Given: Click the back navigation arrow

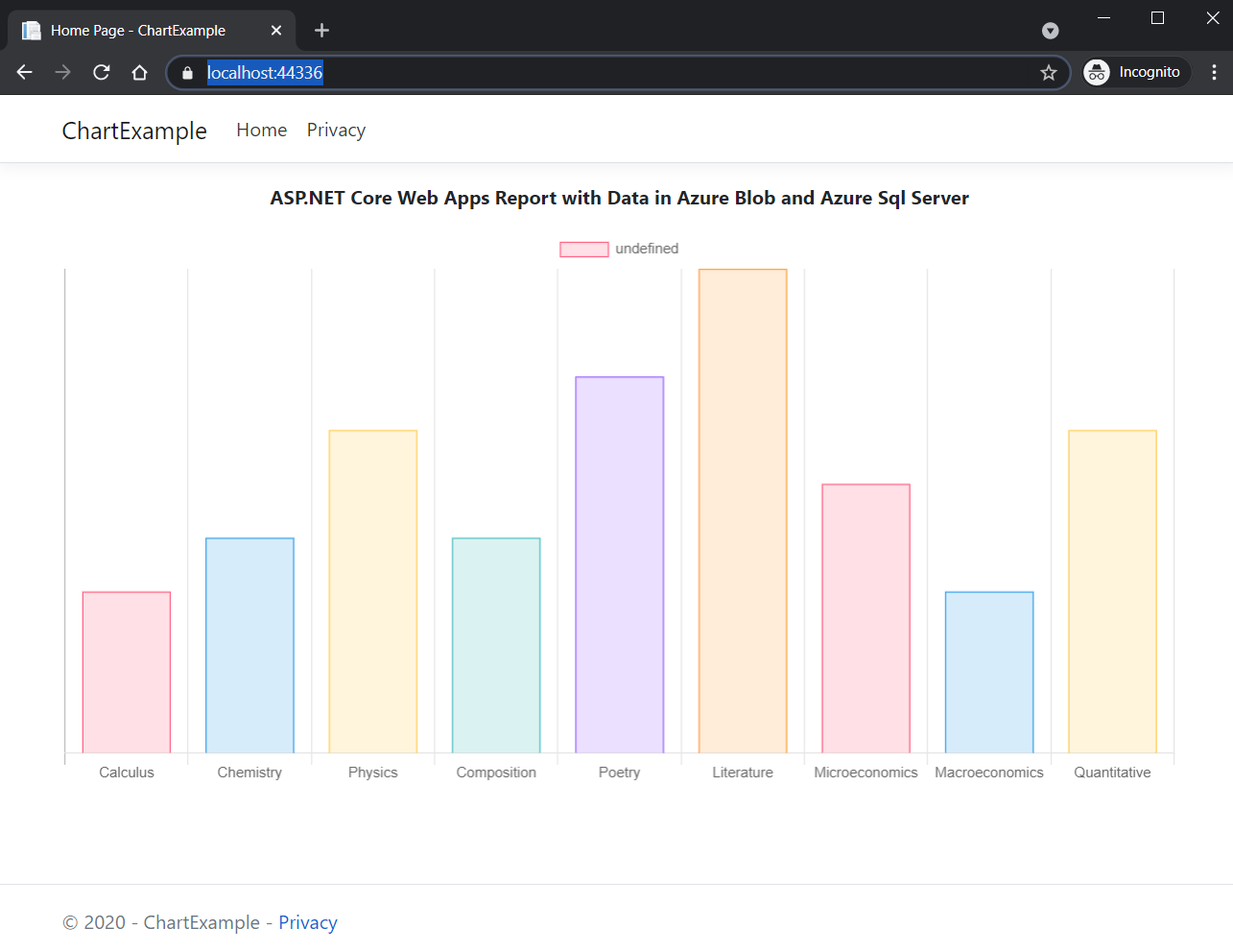Looking at the screenshot, I should click(23, 72).
